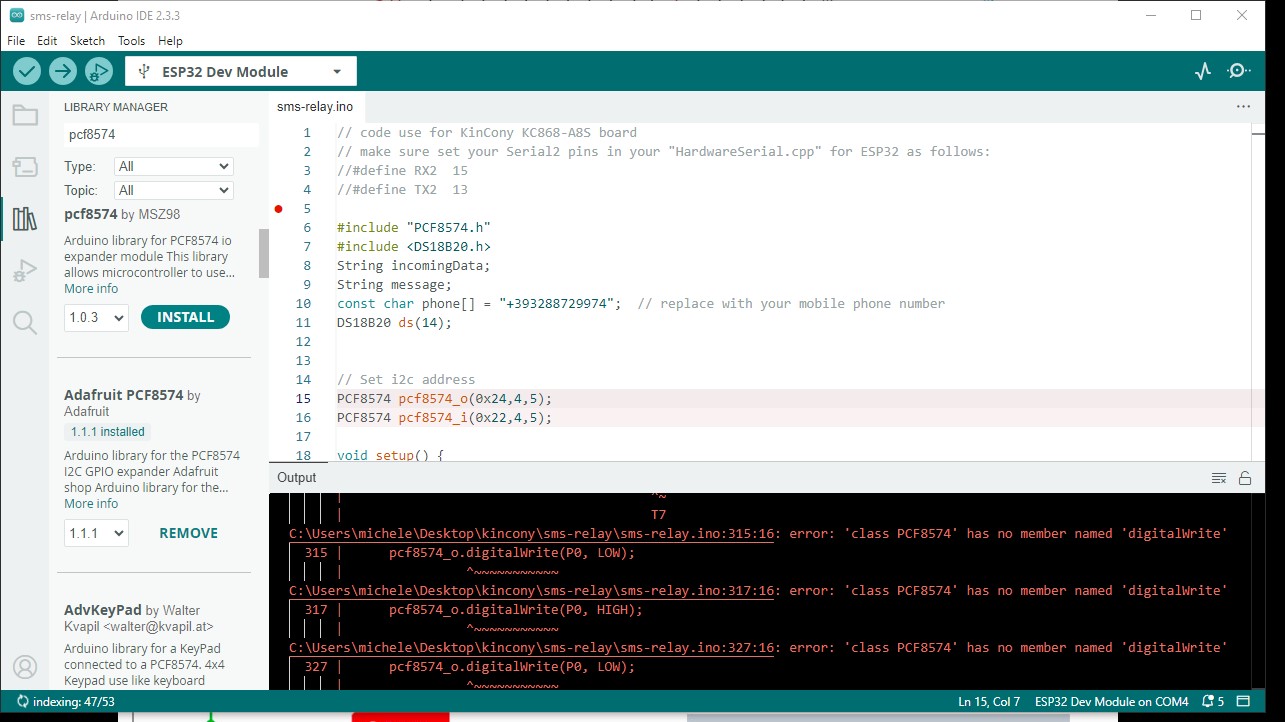Screen dimensions: 1285x722
Task: Click the library search field containing pcf8574
Action: [160, 134]
